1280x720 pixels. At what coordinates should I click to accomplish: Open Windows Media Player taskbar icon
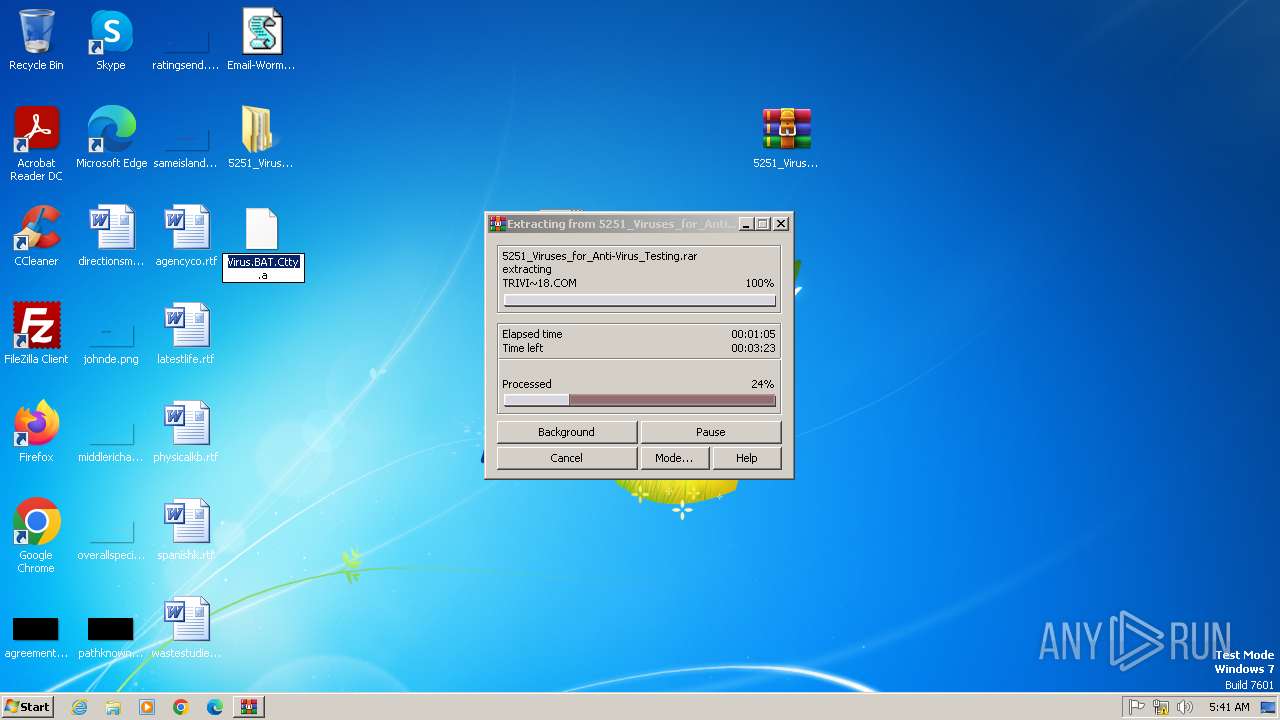click(x=147, y=707)
